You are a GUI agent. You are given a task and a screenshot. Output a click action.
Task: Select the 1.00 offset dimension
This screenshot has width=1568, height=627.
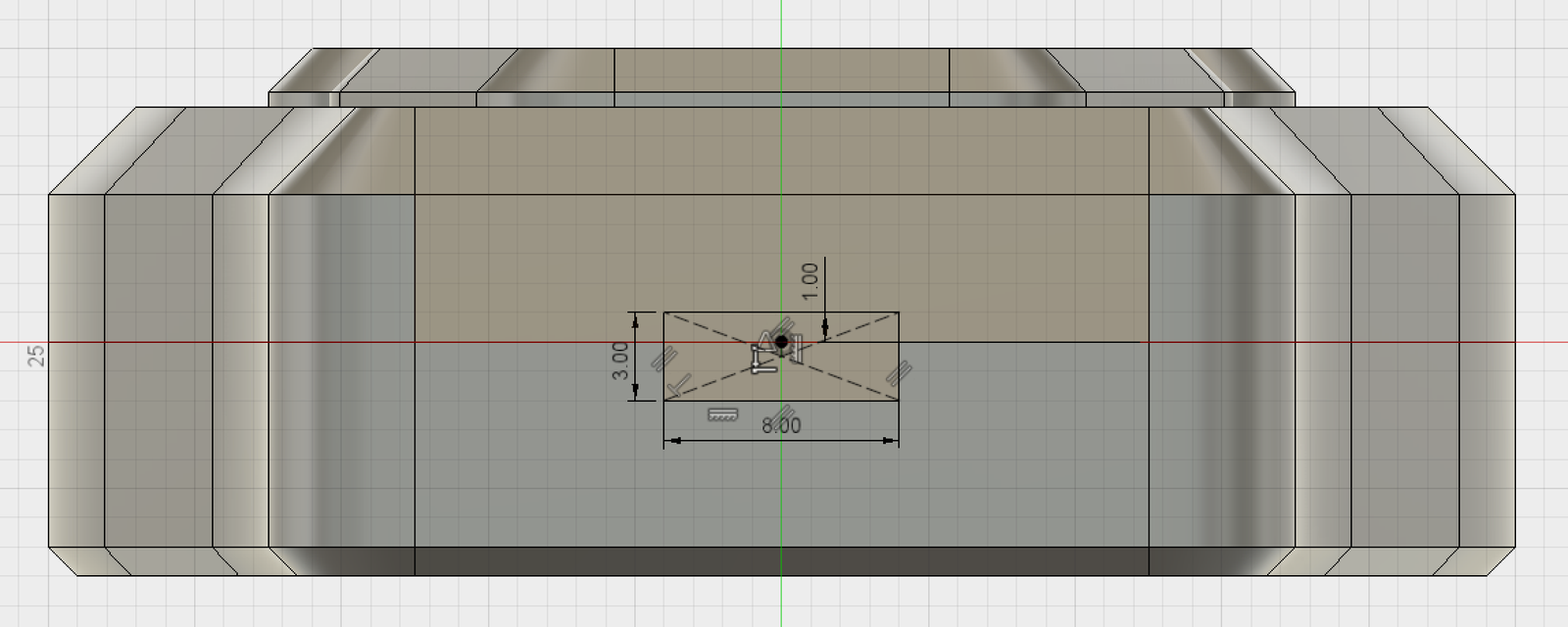[809, 281]
